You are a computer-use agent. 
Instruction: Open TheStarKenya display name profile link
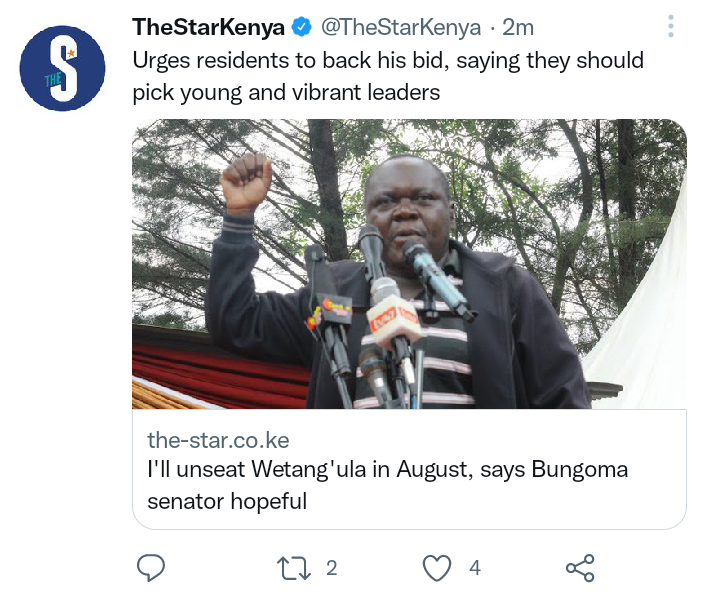coord(208,27)
